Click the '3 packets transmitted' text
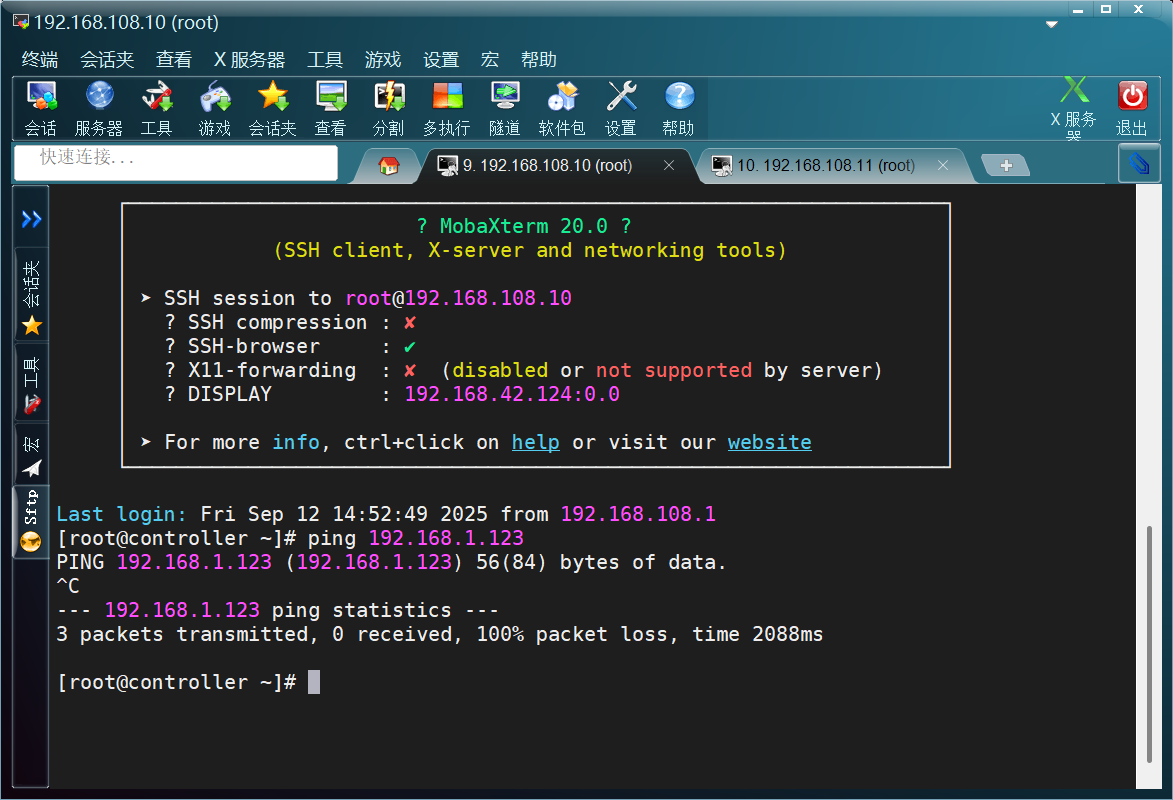 point(183,635)
